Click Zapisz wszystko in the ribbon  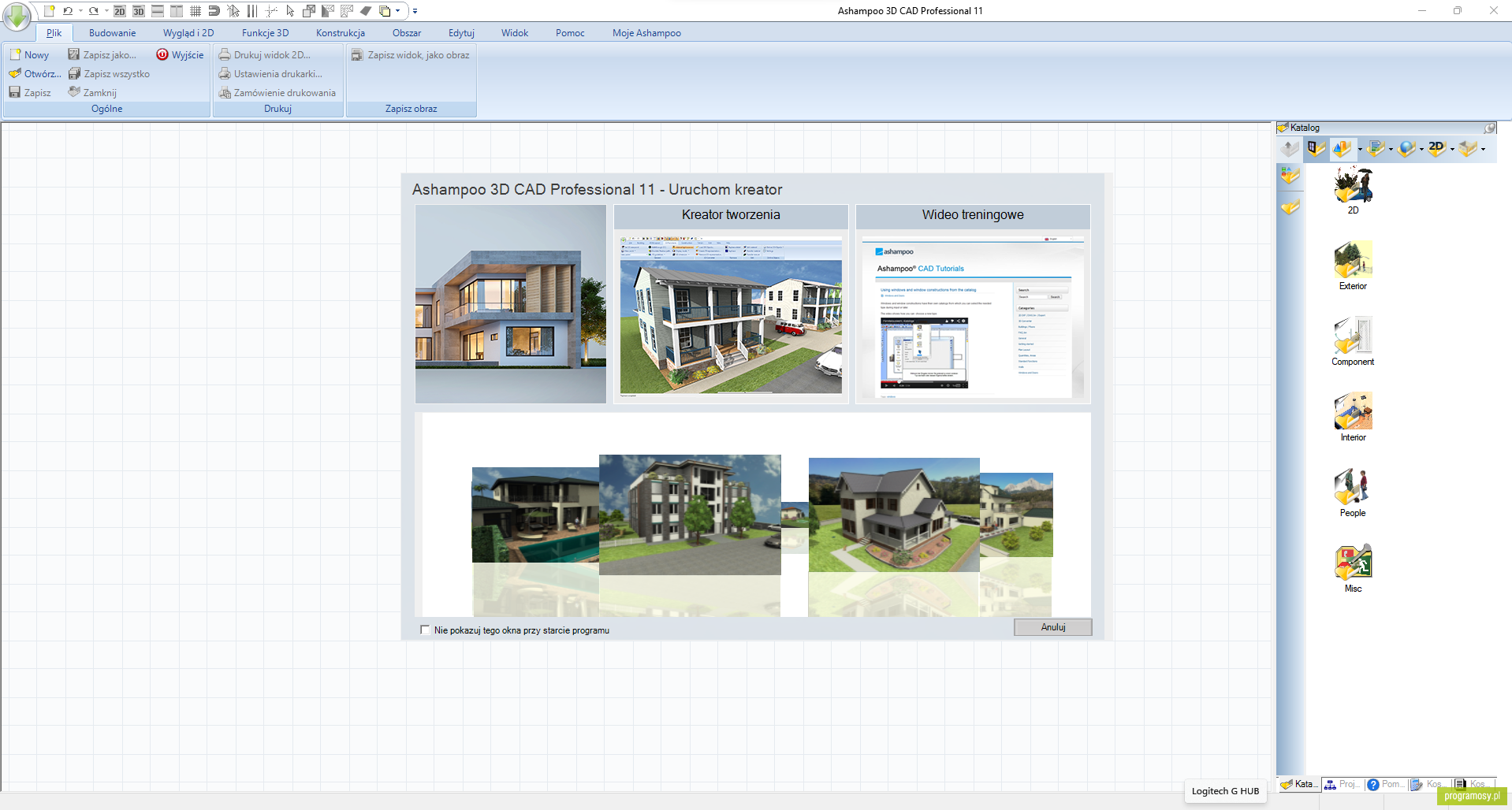[109, 74]
